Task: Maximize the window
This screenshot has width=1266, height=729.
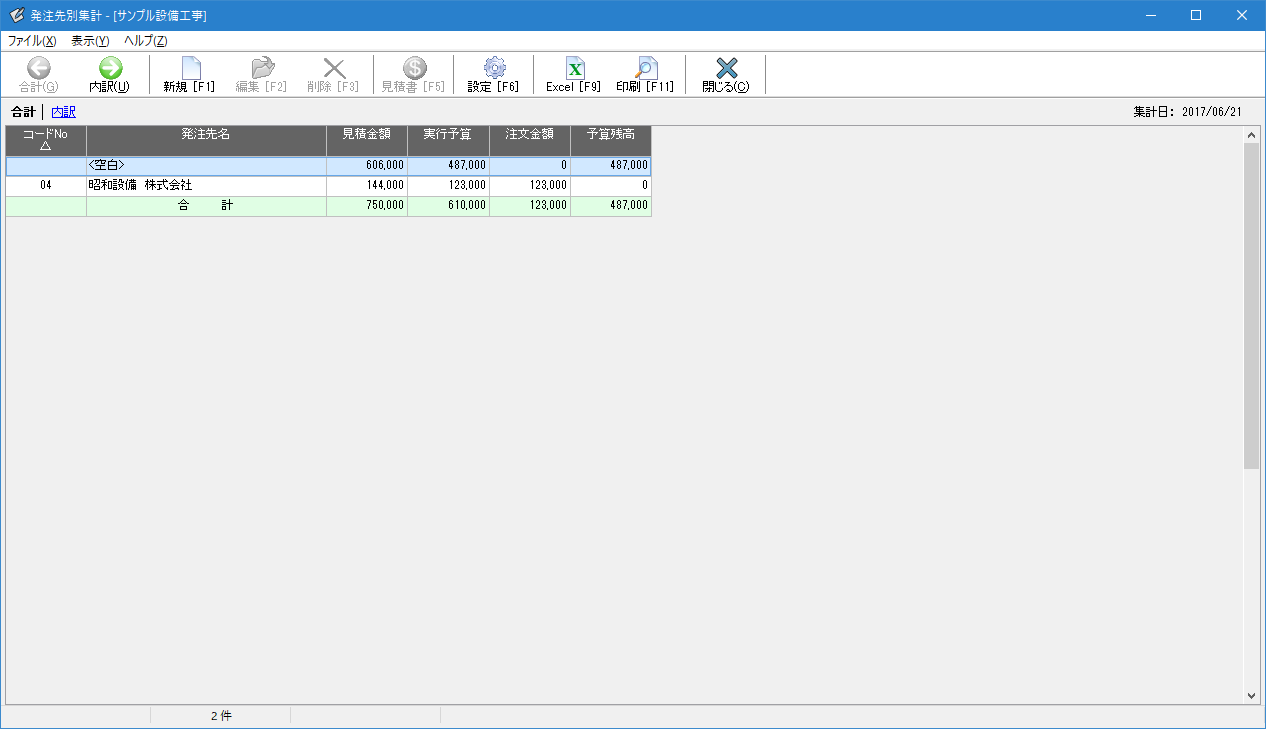Action: click(1196, 15)
